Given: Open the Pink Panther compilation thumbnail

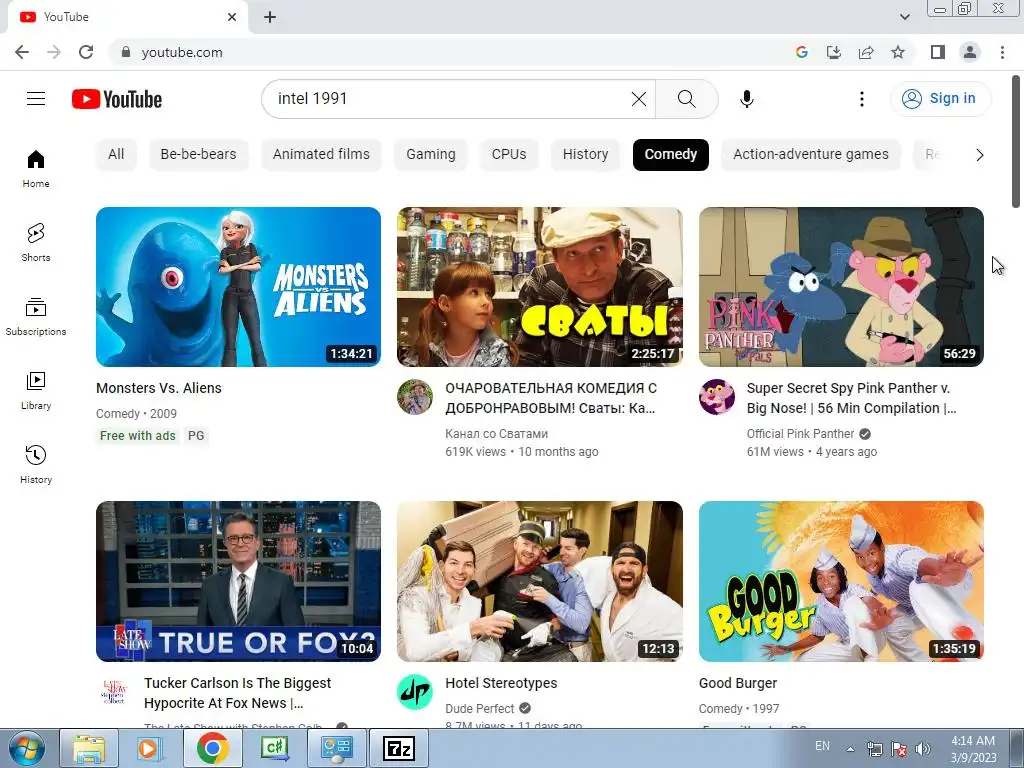Looking at the screenshot, I should point(841,287).
